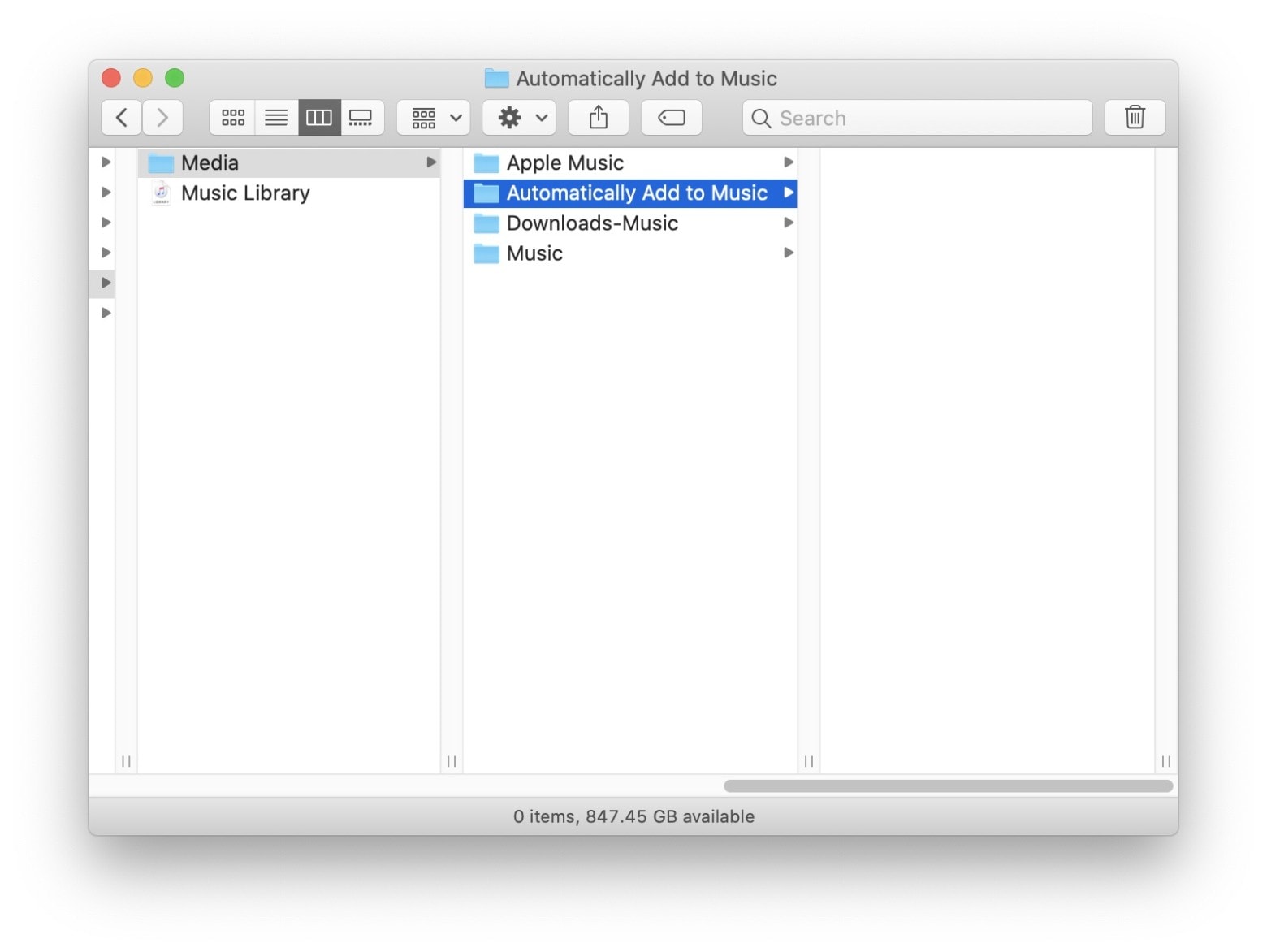Screen dimensions: 1267x952
Task: Open the Music folder in the column
Action: coord(534,253)
